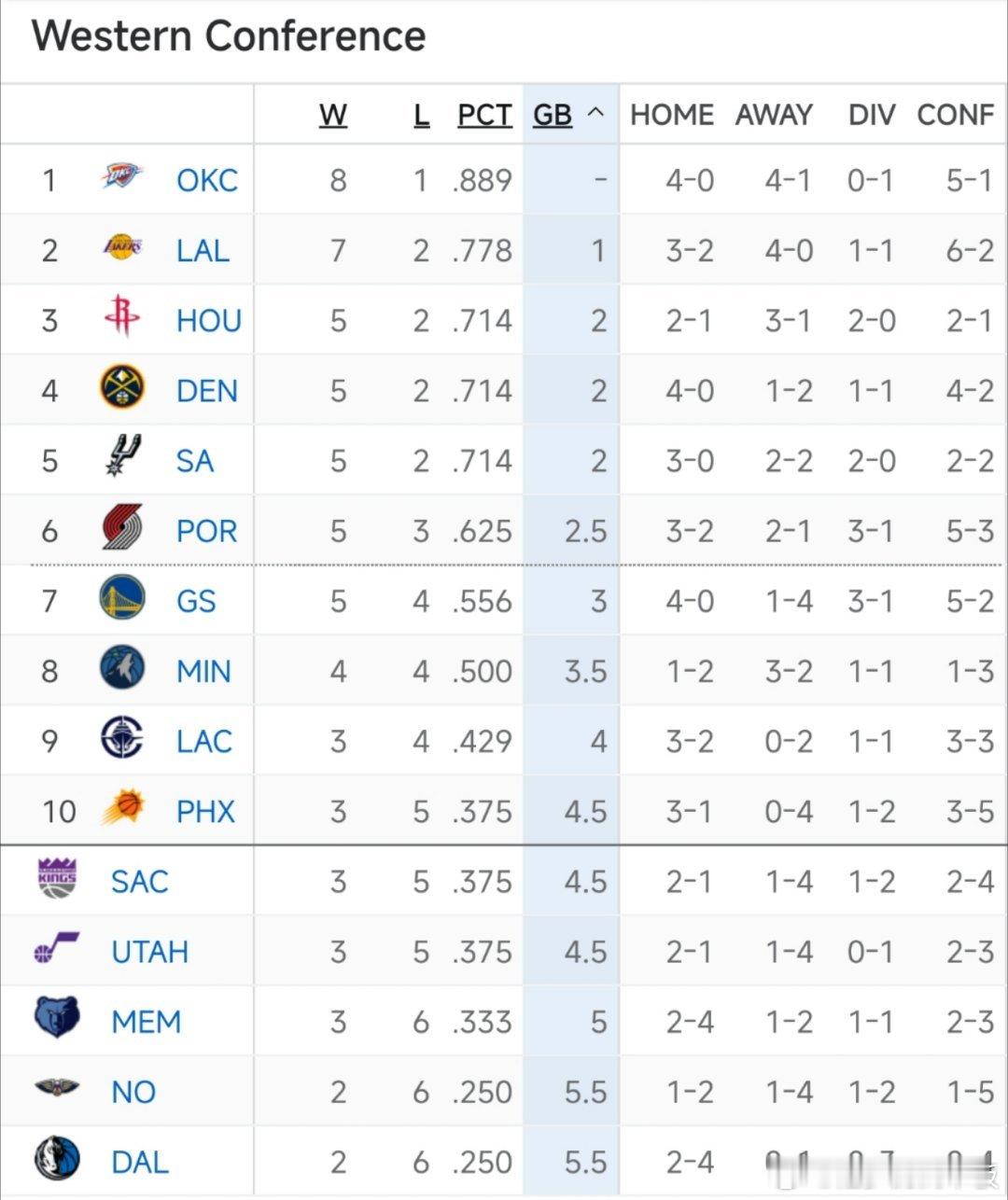Click the Timberwolves logo
The height and width of the screenshot is (1200, 1008).
122,668
